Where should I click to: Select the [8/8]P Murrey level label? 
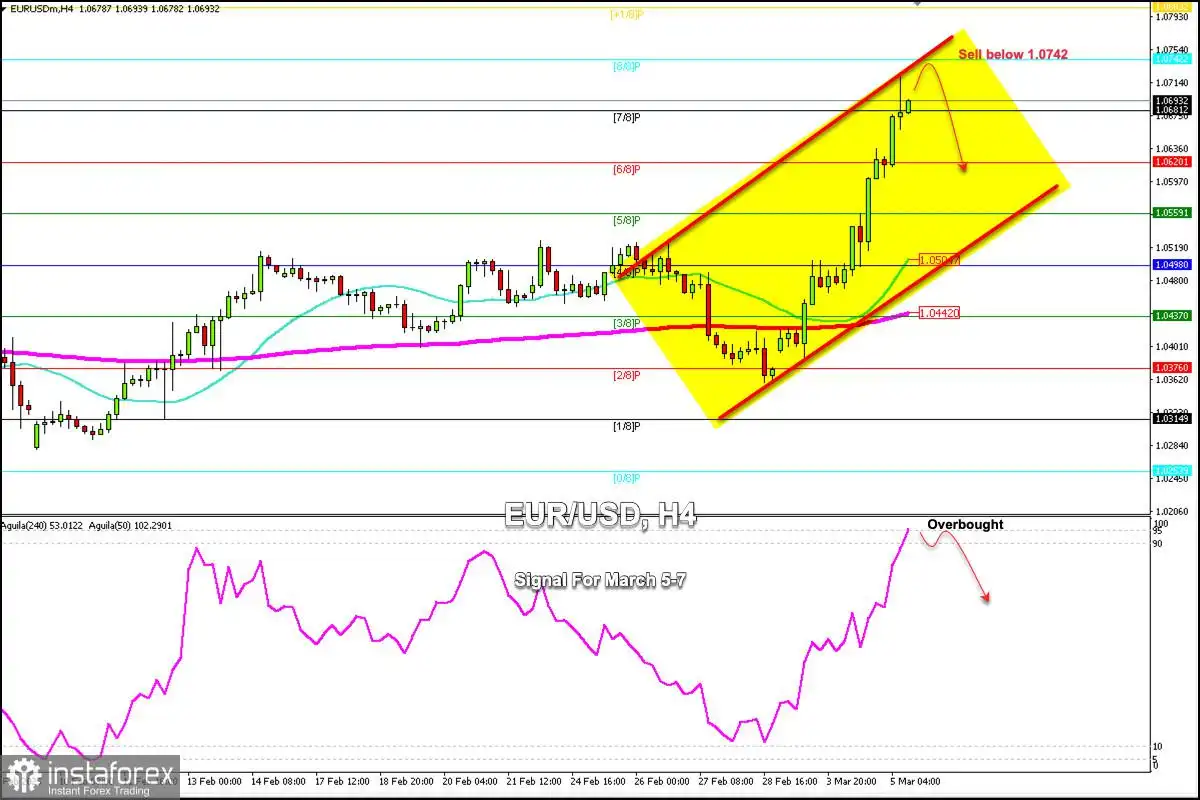[x=626, y=66]
